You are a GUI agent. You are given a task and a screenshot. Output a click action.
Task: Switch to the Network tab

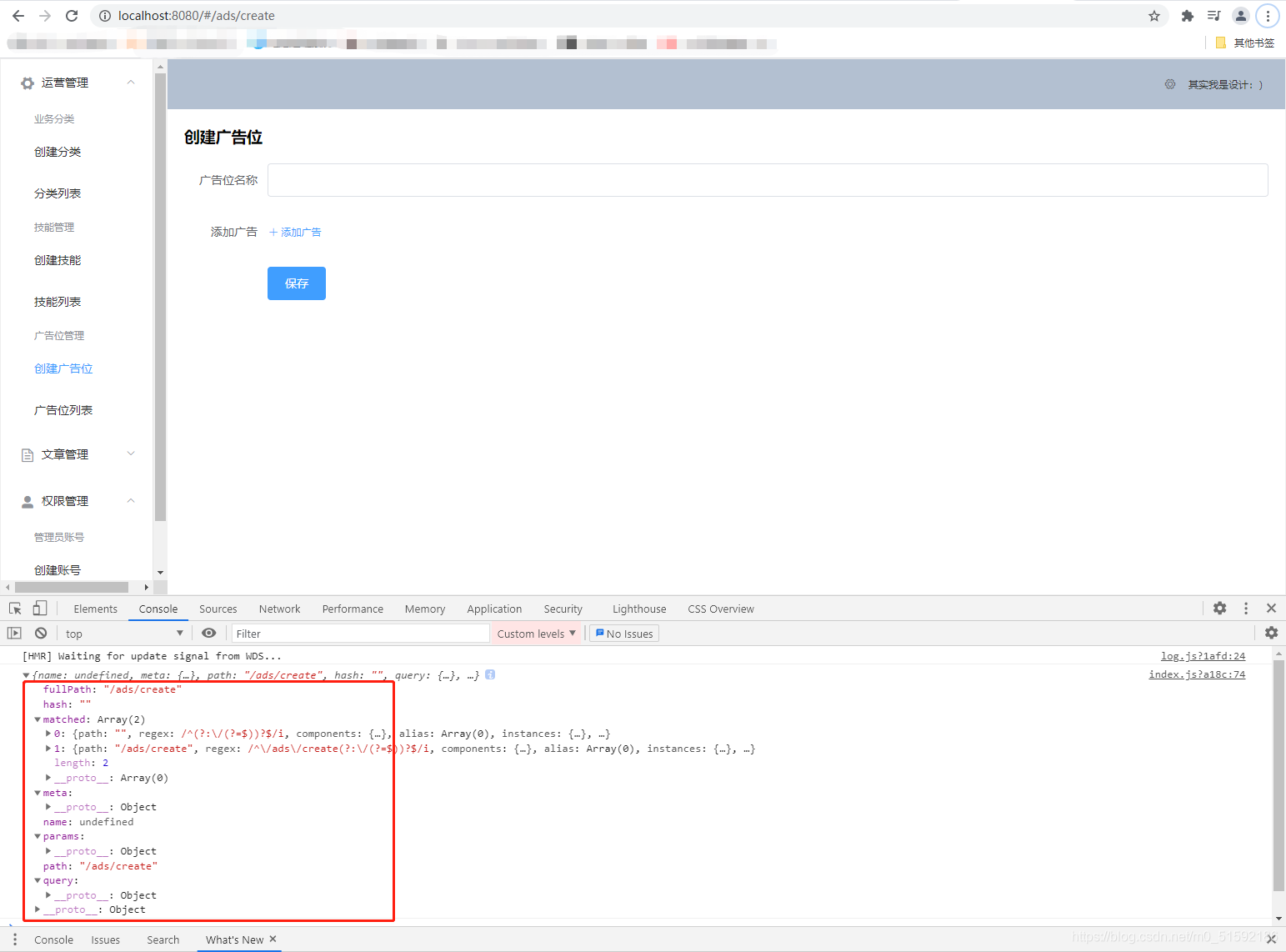click(280, 609)
